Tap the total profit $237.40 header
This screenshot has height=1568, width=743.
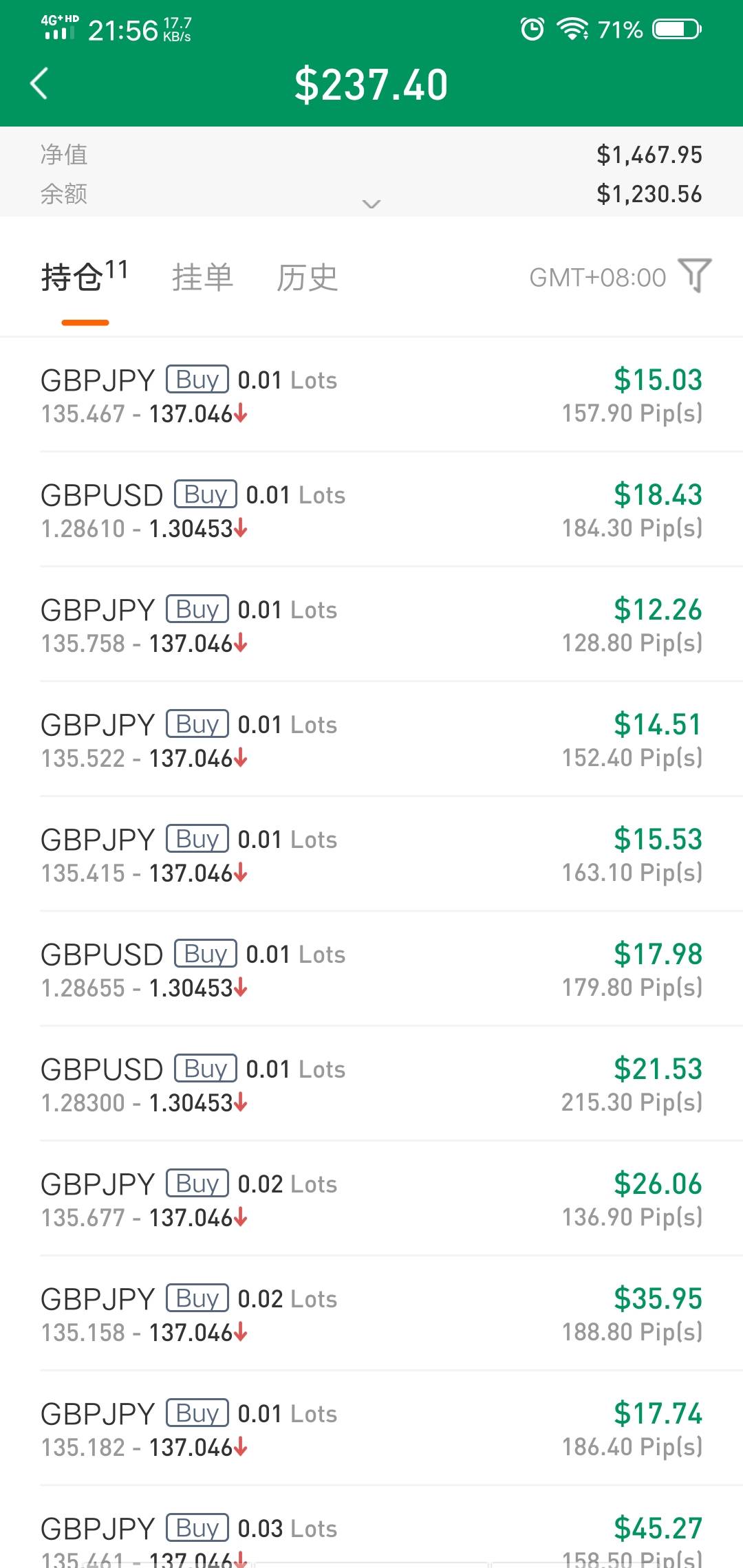pyautogui.click(x=371, y=85)
